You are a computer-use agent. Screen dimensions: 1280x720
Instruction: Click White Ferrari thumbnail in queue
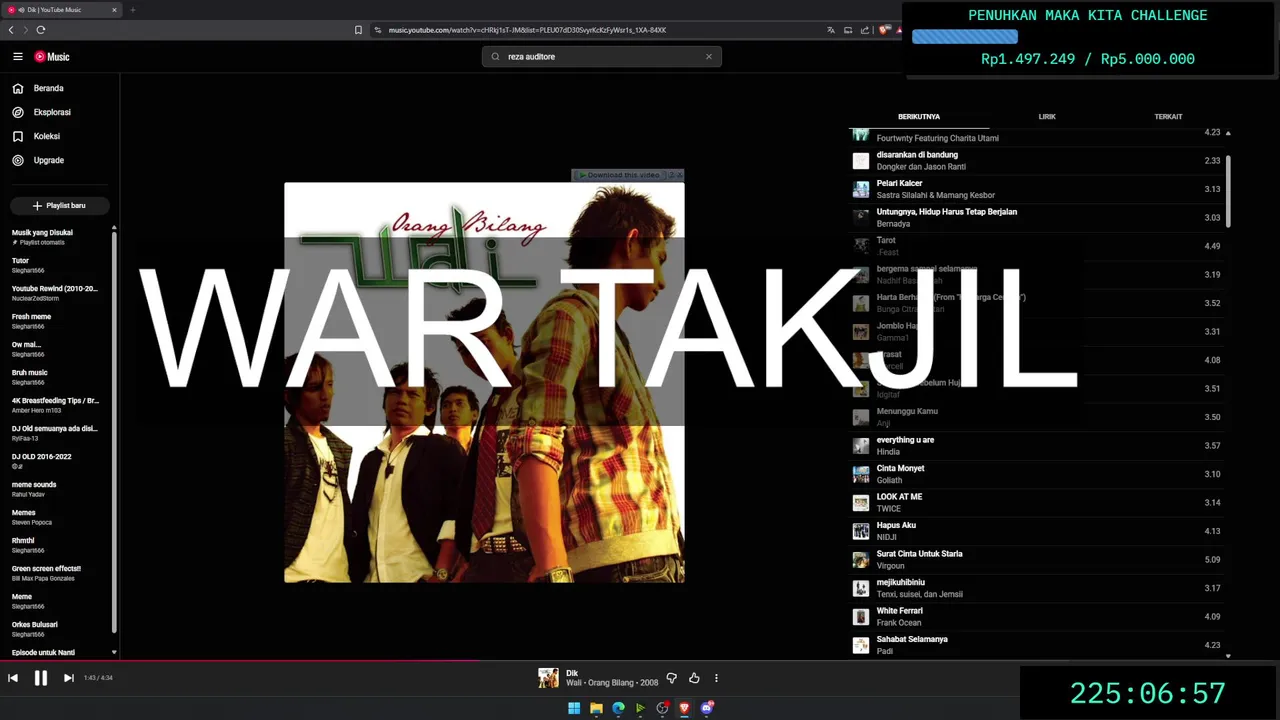point(861,617)
